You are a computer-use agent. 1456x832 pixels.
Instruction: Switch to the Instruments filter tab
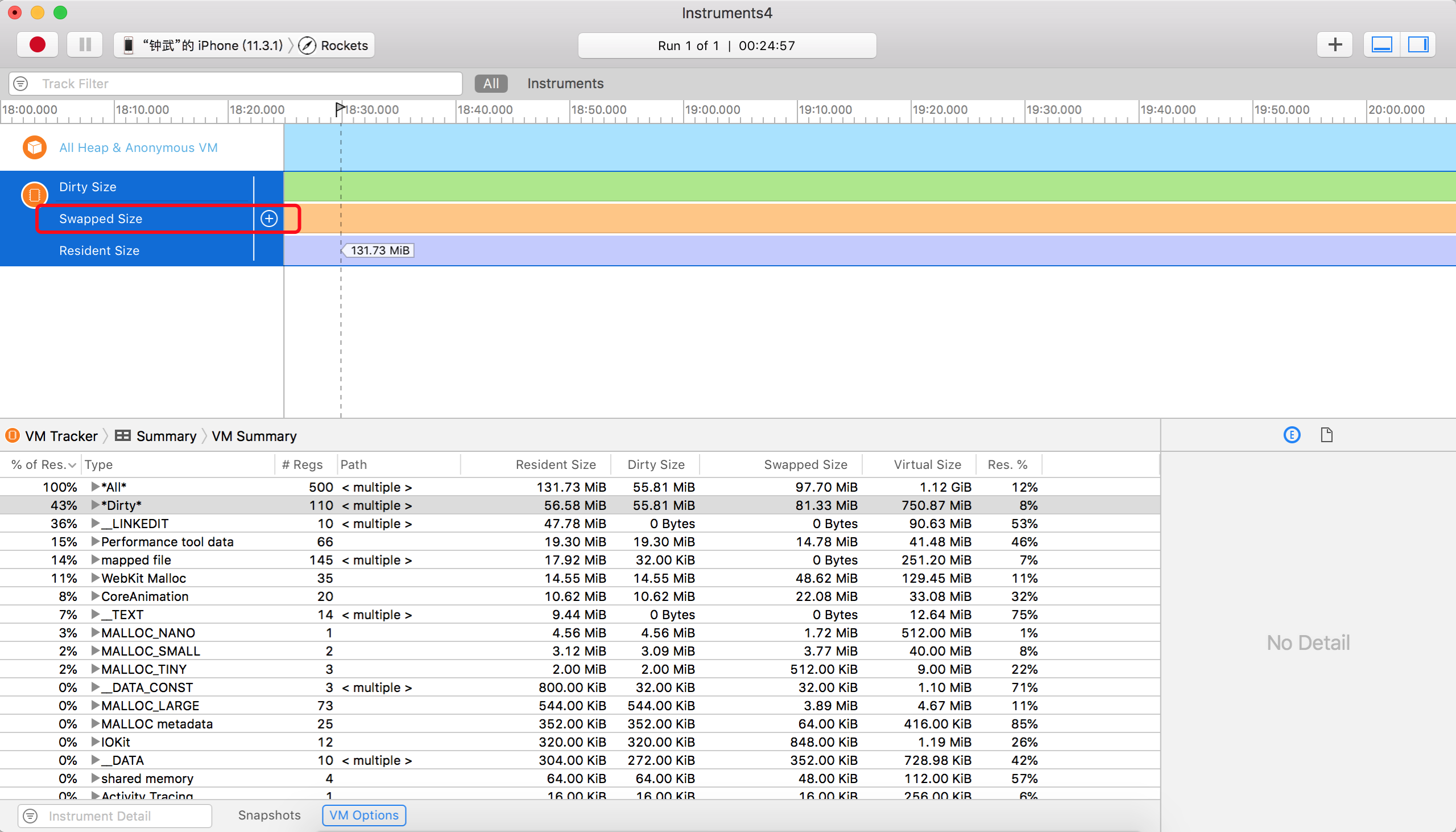pos(565,84)
